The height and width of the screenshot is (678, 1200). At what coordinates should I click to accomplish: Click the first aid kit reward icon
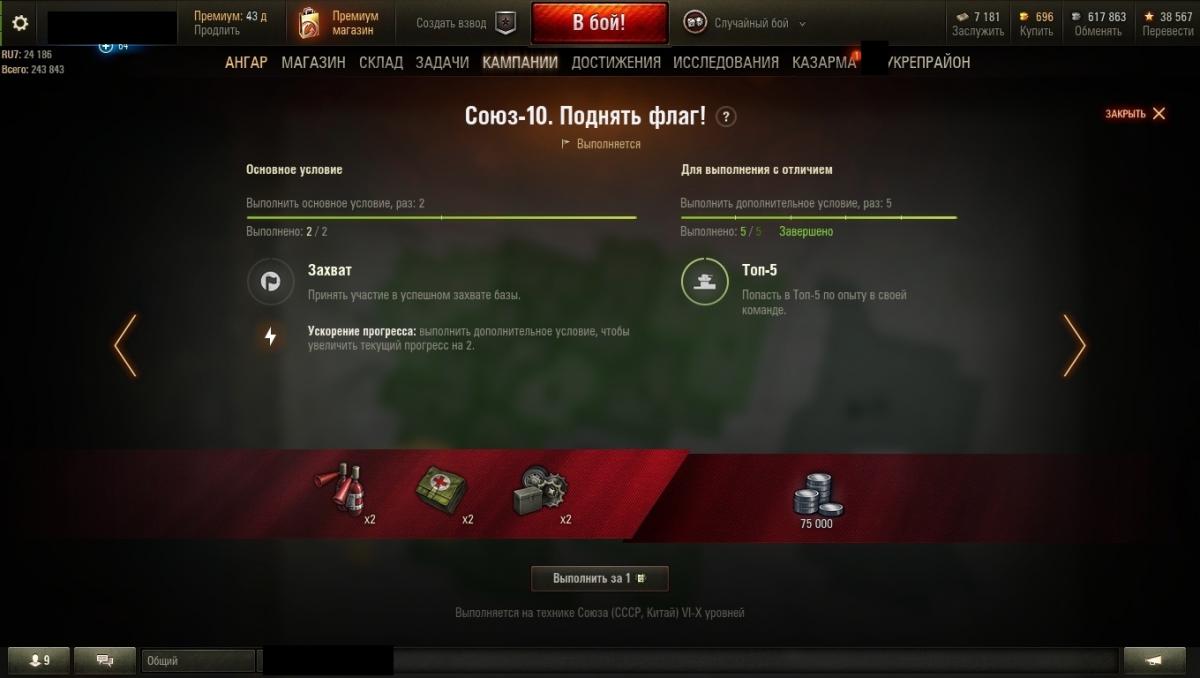[441, 489]
